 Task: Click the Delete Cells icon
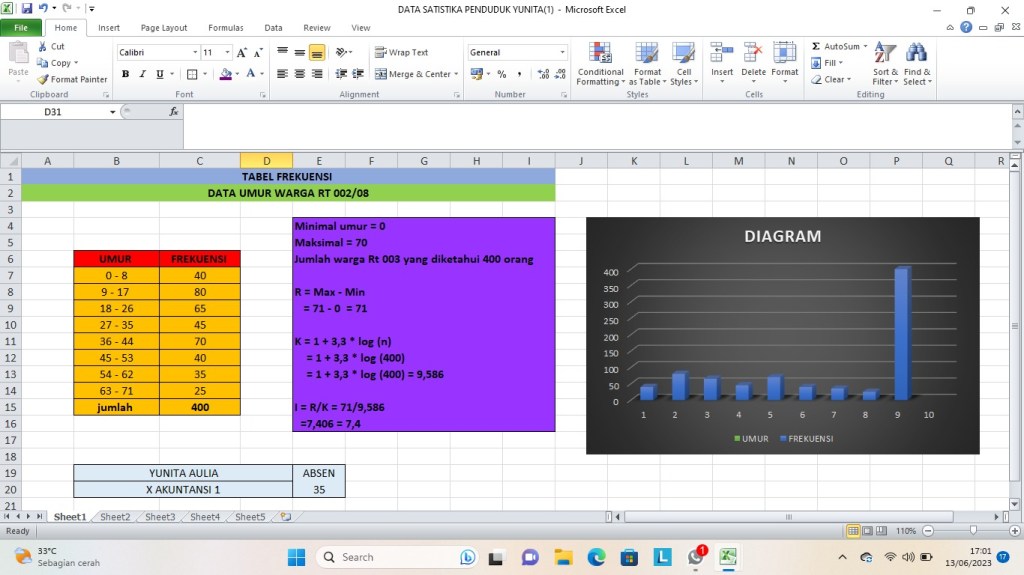(x=753, y=54)
